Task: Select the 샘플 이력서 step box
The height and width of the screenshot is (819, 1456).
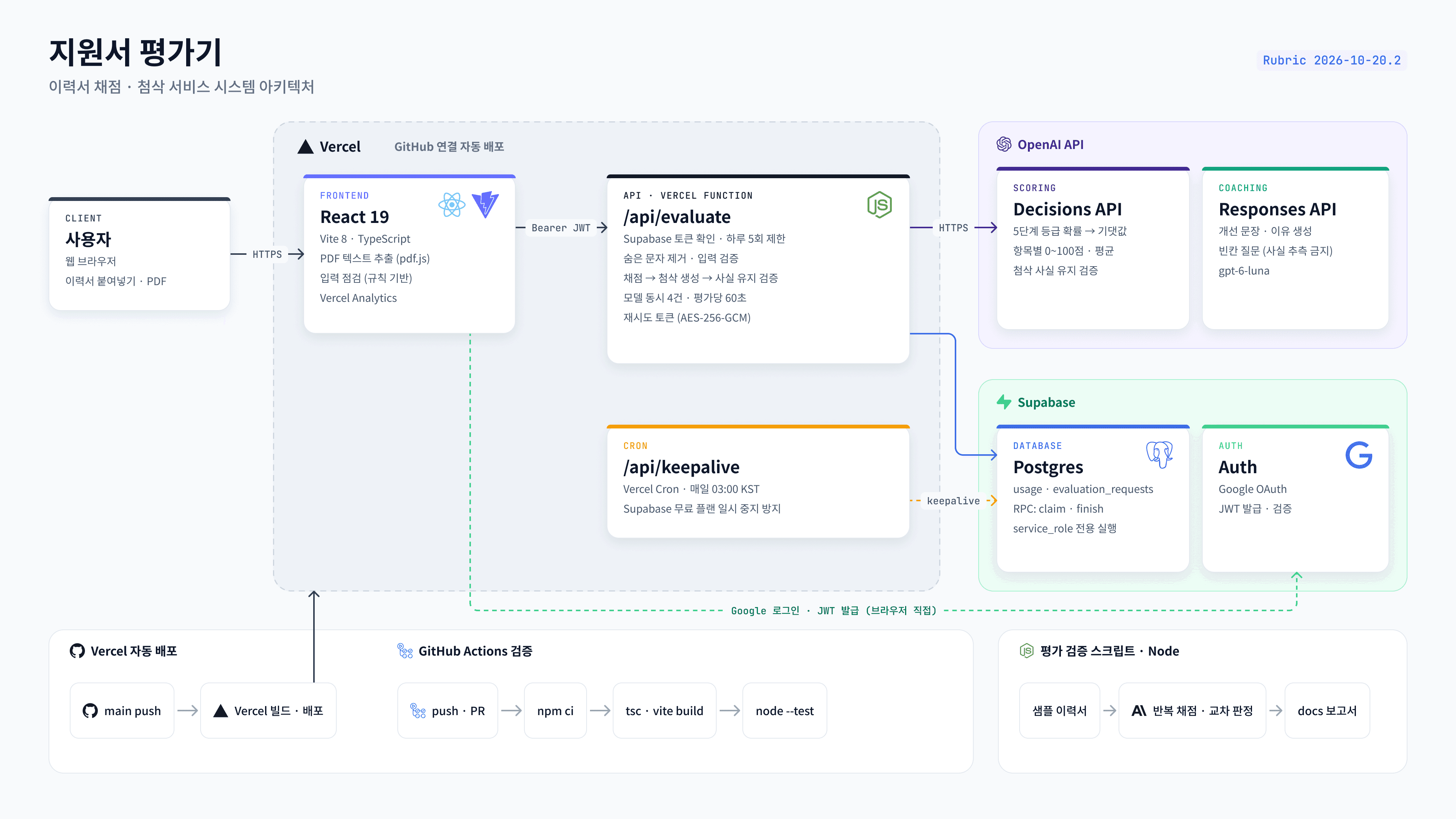Action: click(x=1059, y=711)
